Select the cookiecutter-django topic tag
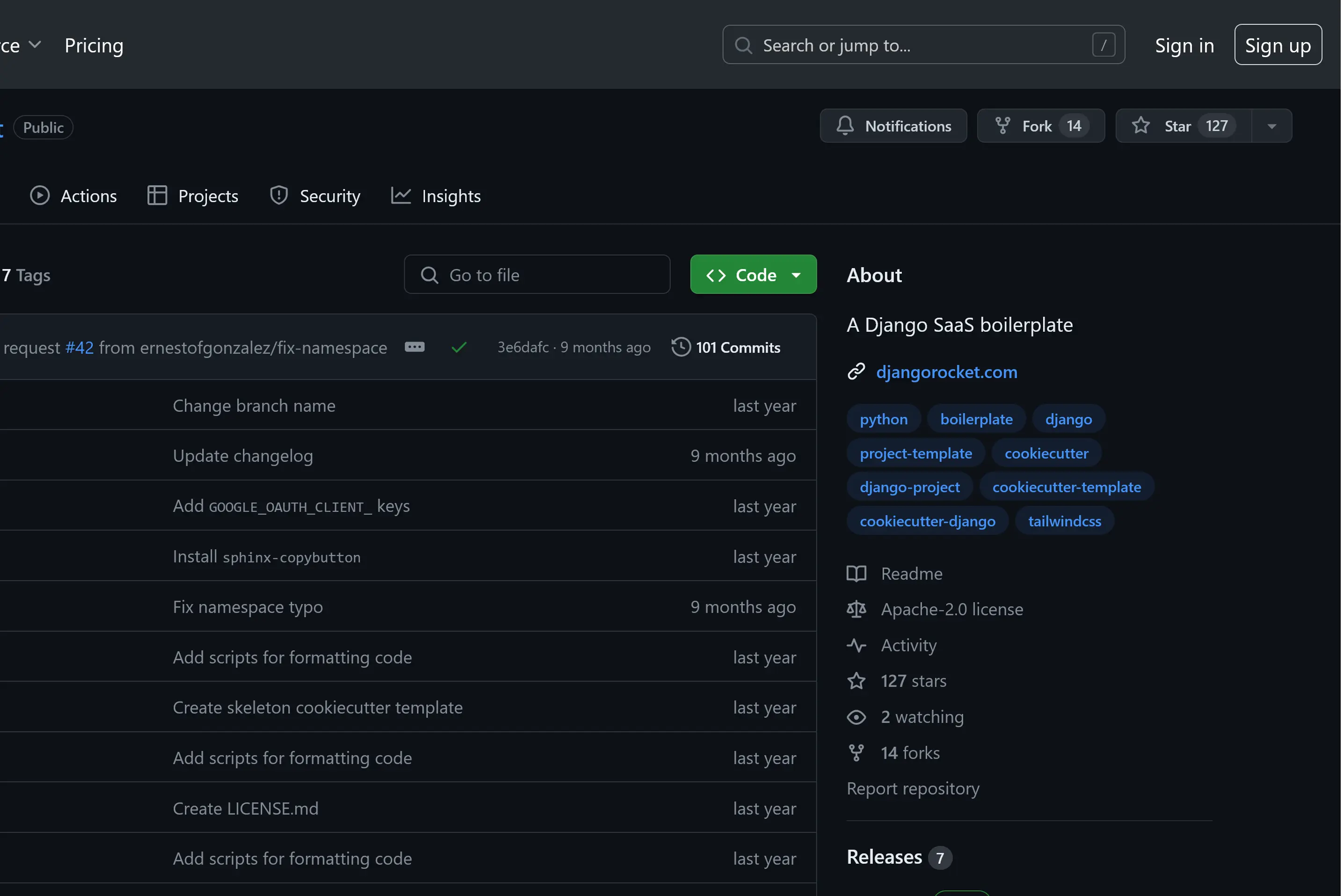The height and width of the screenshot is (896, 1344). coord(927,521)
